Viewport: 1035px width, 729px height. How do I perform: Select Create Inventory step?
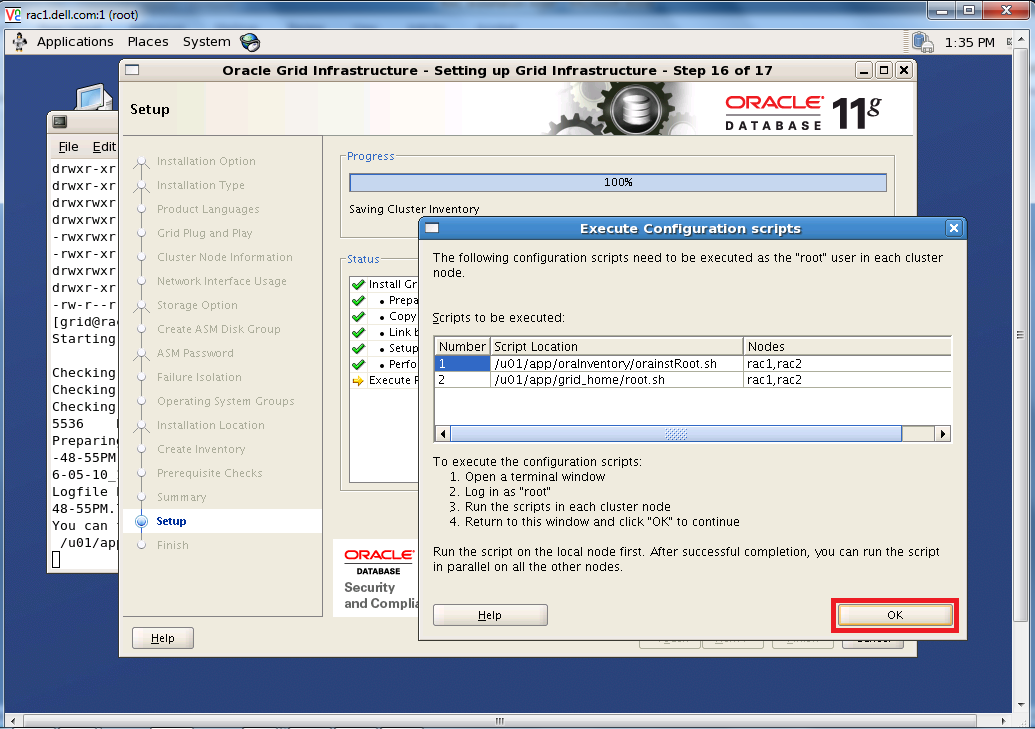(x=201, y=449)
